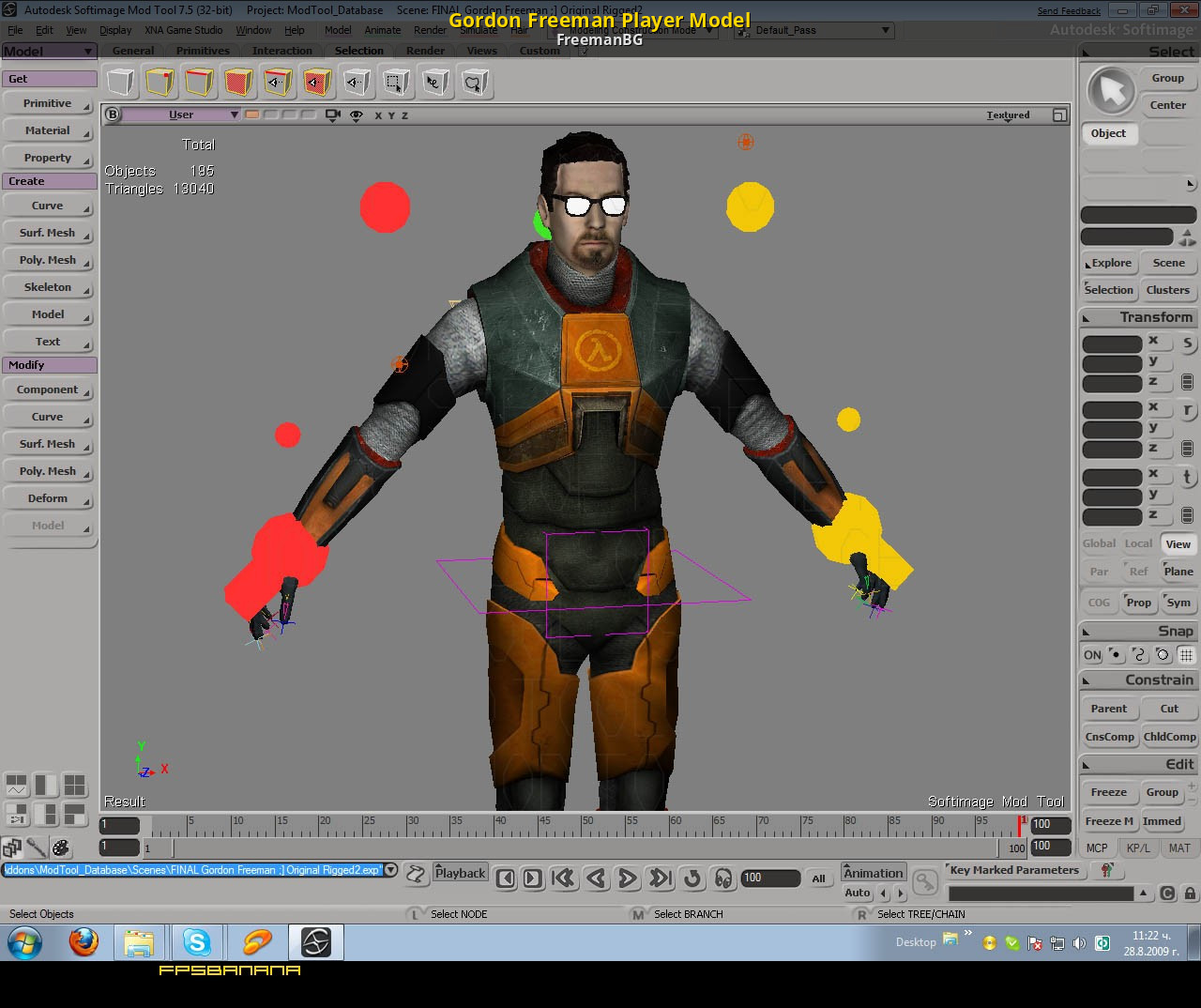Collapse the Transform panel
Screen dimensions: 1201x1008
pyautogui.click(x=1086, y=318)
